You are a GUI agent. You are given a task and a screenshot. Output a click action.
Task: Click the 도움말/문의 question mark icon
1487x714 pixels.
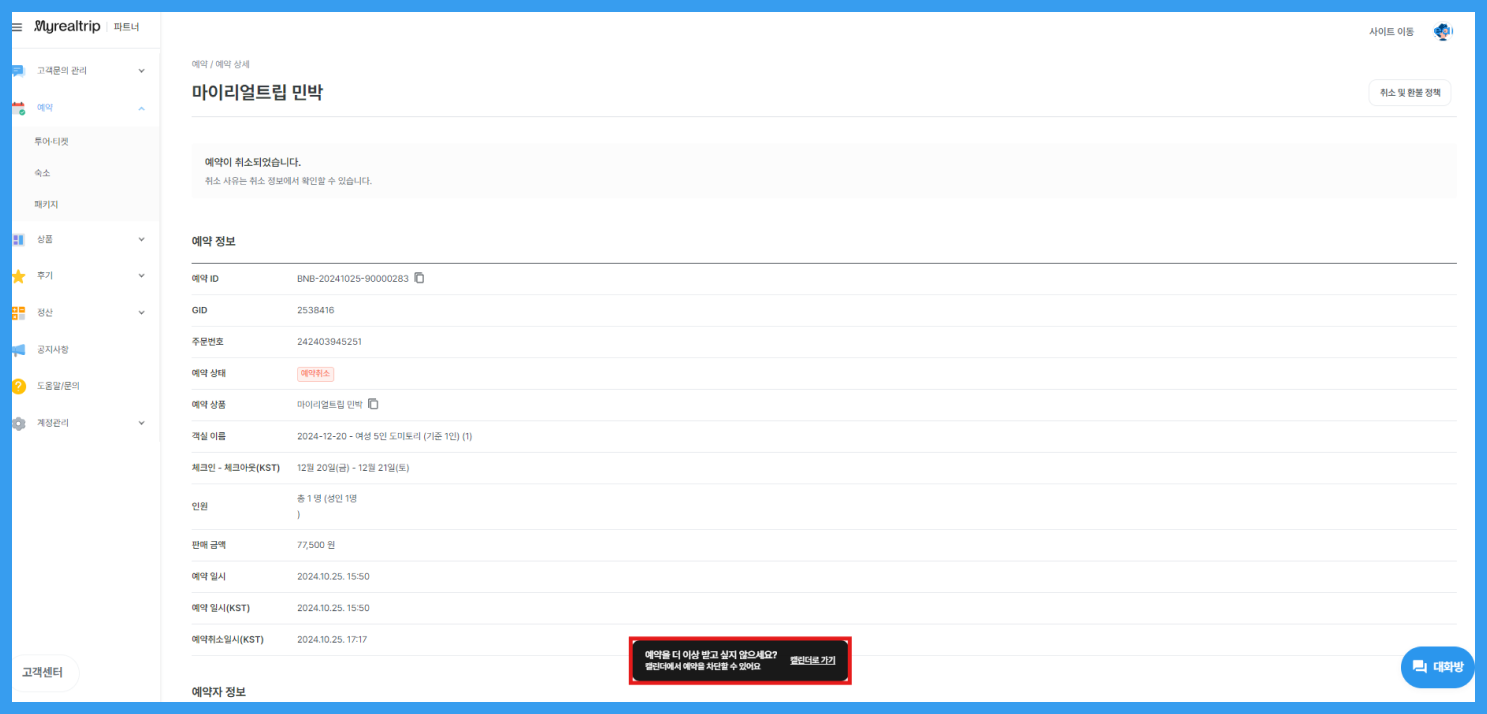click(18, 386)
